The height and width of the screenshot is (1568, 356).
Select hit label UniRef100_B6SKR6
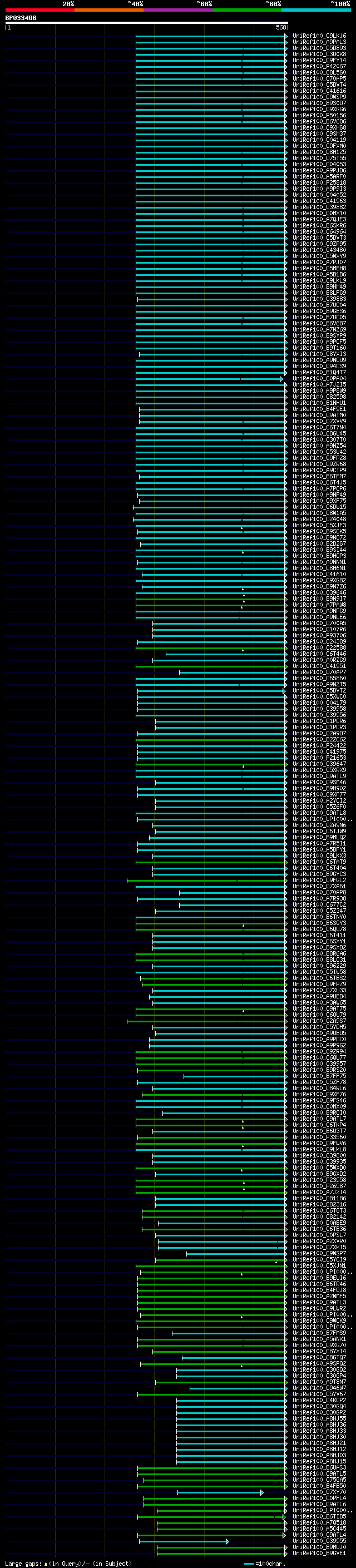pos(319,226)
